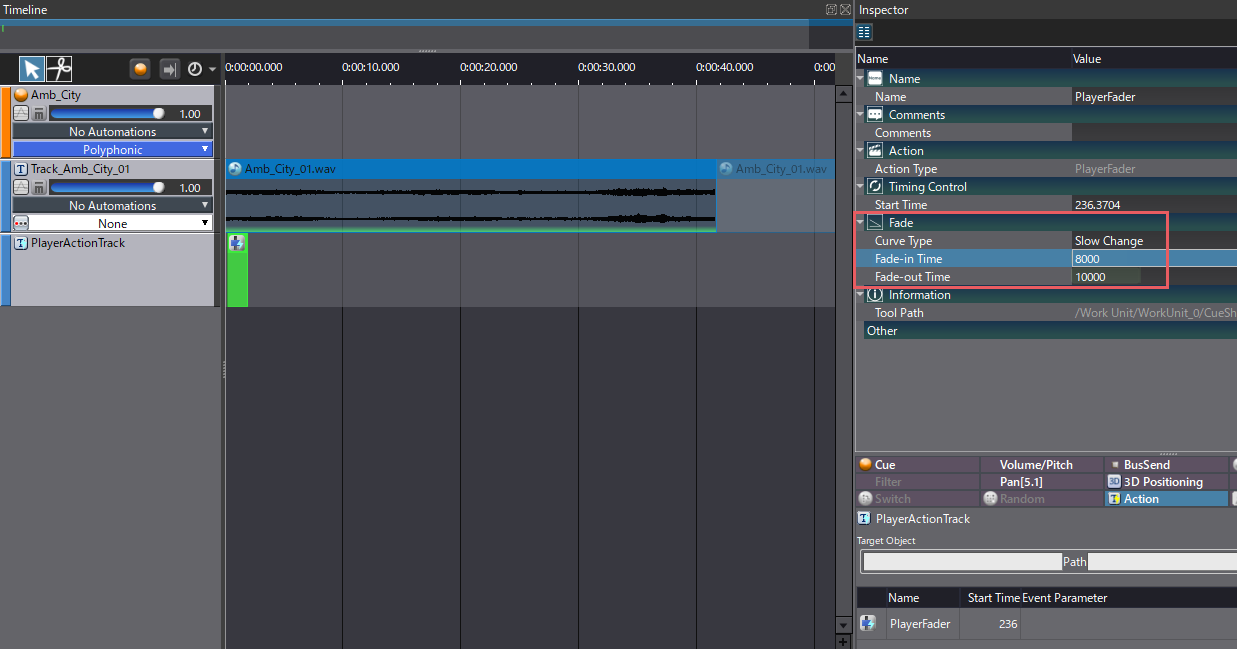Select the Amb_City cue name
Viewport: 1237px width, 649px height.
(x=56, y=95)
